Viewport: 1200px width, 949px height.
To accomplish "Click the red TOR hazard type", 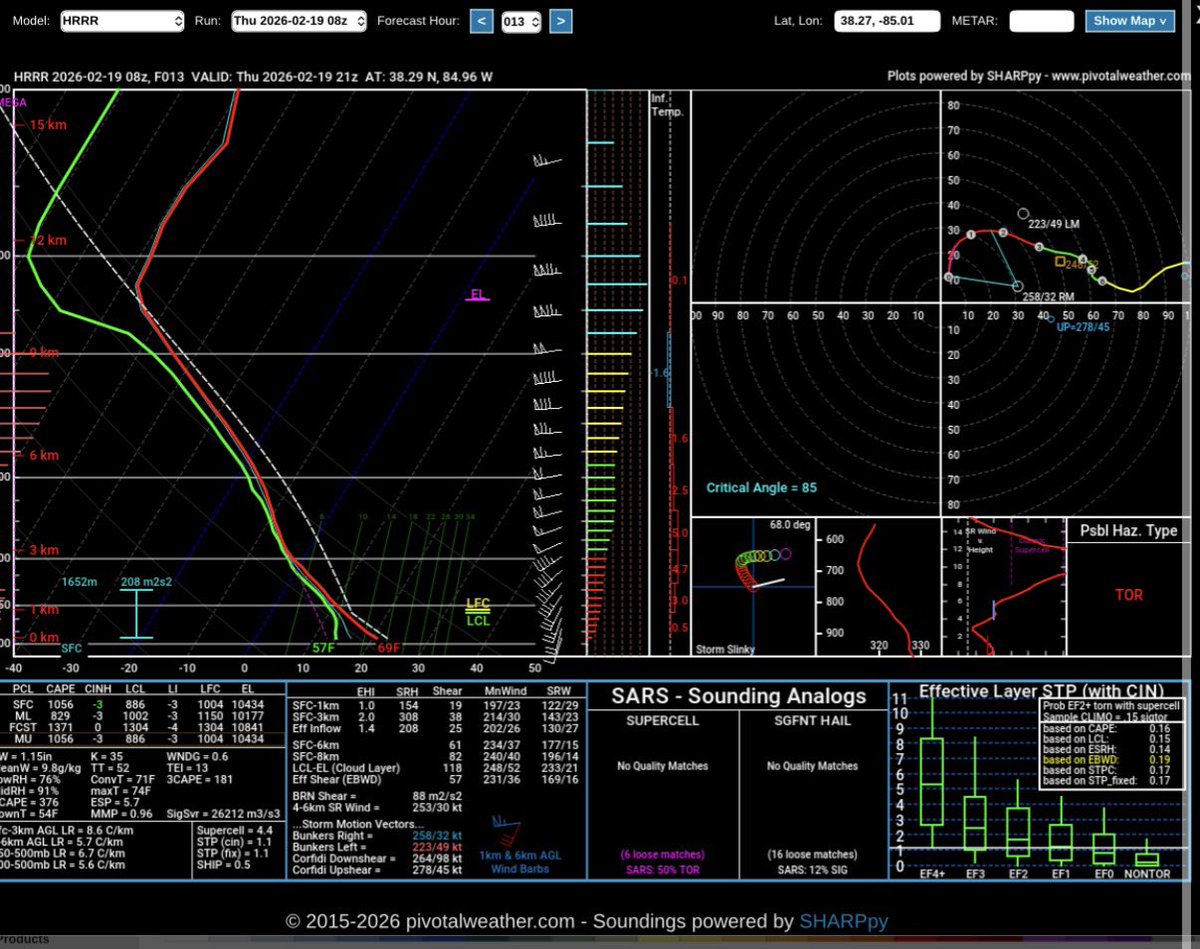I will click(1129, 594).
